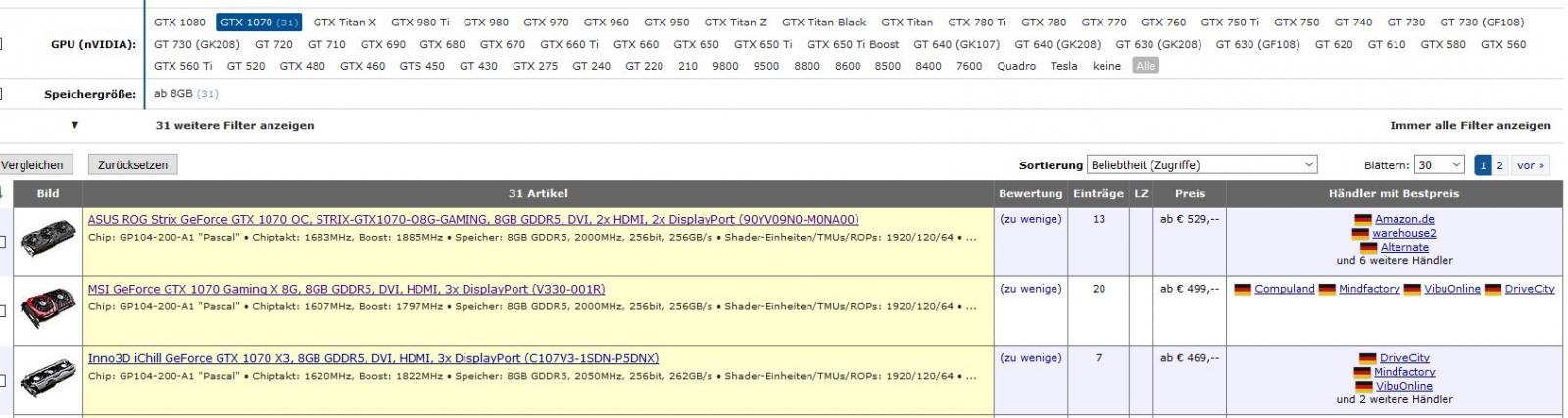Choose the GTX 970 filter
The image size is (1568, 418).
[546, 23]
